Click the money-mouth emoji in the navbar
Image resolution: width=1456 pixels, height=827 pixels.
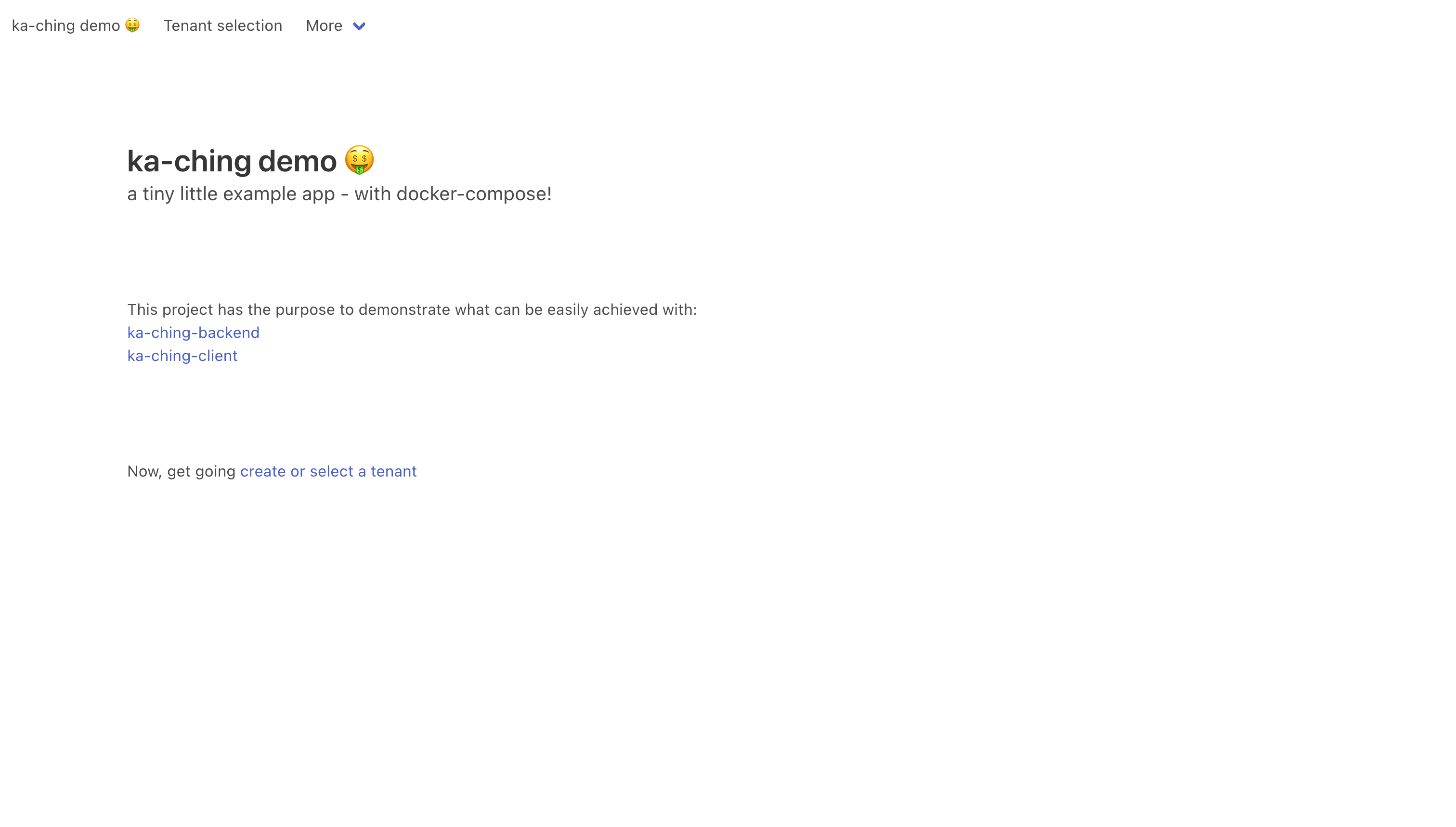coord(132,26)
